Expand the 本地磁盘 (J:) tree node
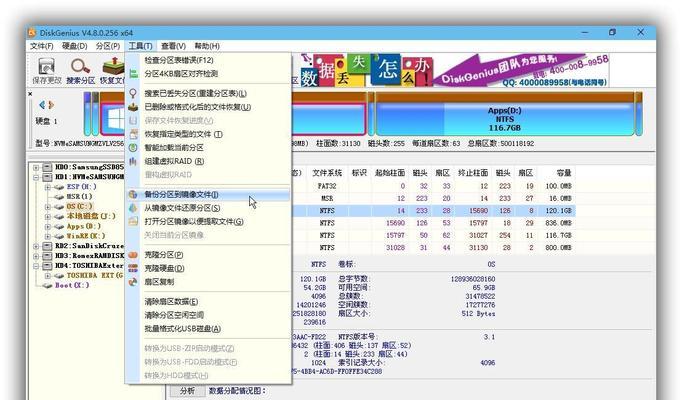 point(47,216)
